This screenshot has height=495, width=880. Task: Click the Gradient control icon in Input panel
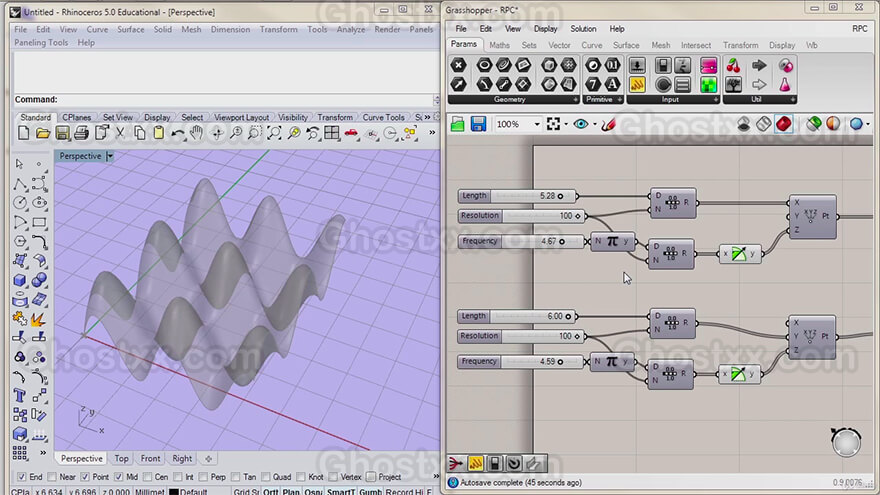coord(709,65)
